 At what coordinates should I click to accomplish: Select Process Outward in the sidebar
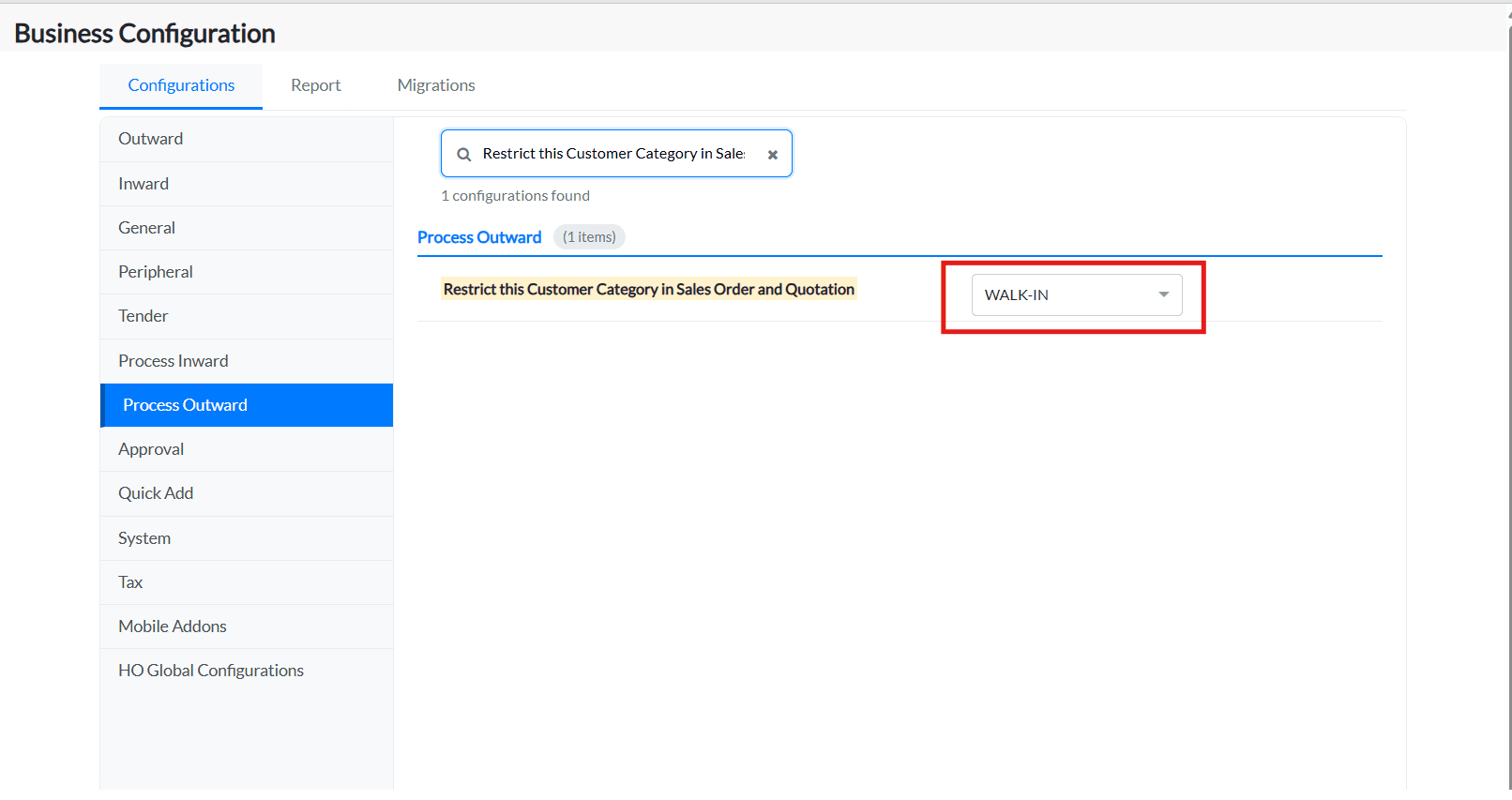point(185,405)
